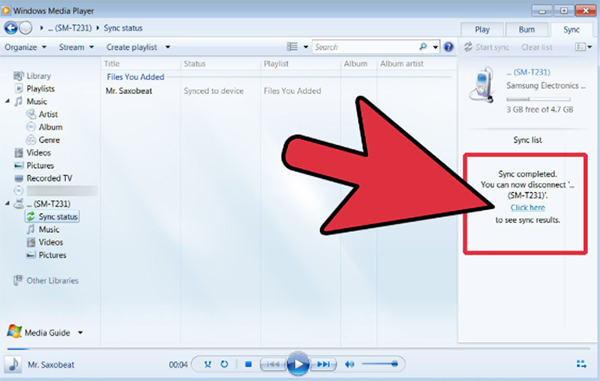Click Clear list
Viewport: 600px width, 381px height.
pyautogui.click(x=537, y=47)
